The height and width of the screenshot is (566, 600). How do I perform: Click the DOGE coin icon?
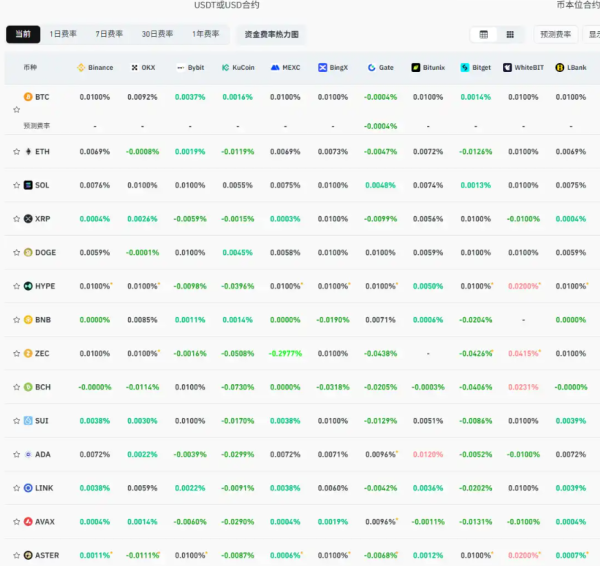click(28, 253)
